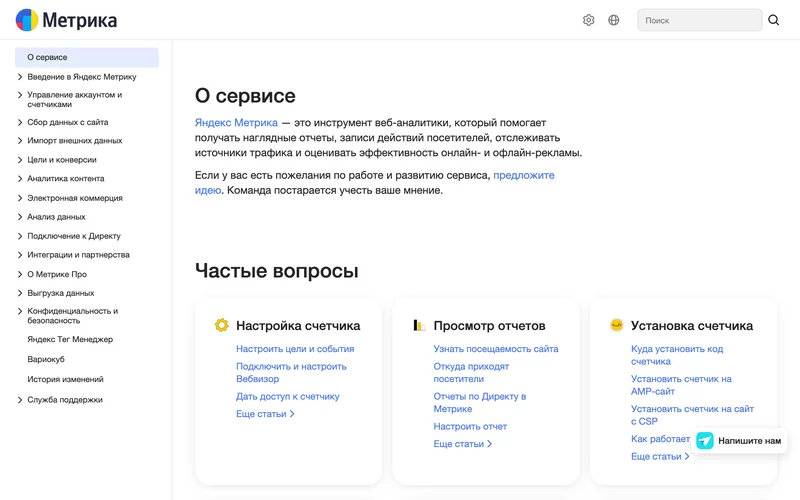
Task: Open Электронная коммерция section label
Action: point(75,198)
